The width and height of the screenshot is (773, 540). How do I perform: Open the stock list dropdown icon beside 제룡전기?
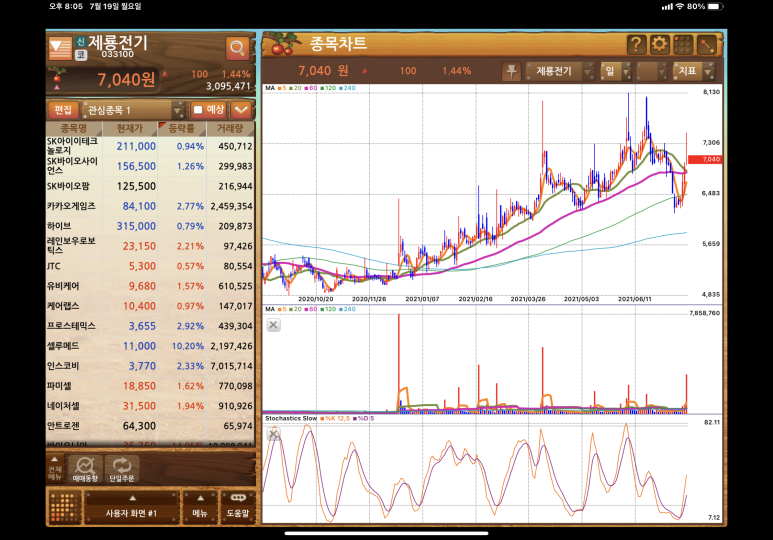60,48
